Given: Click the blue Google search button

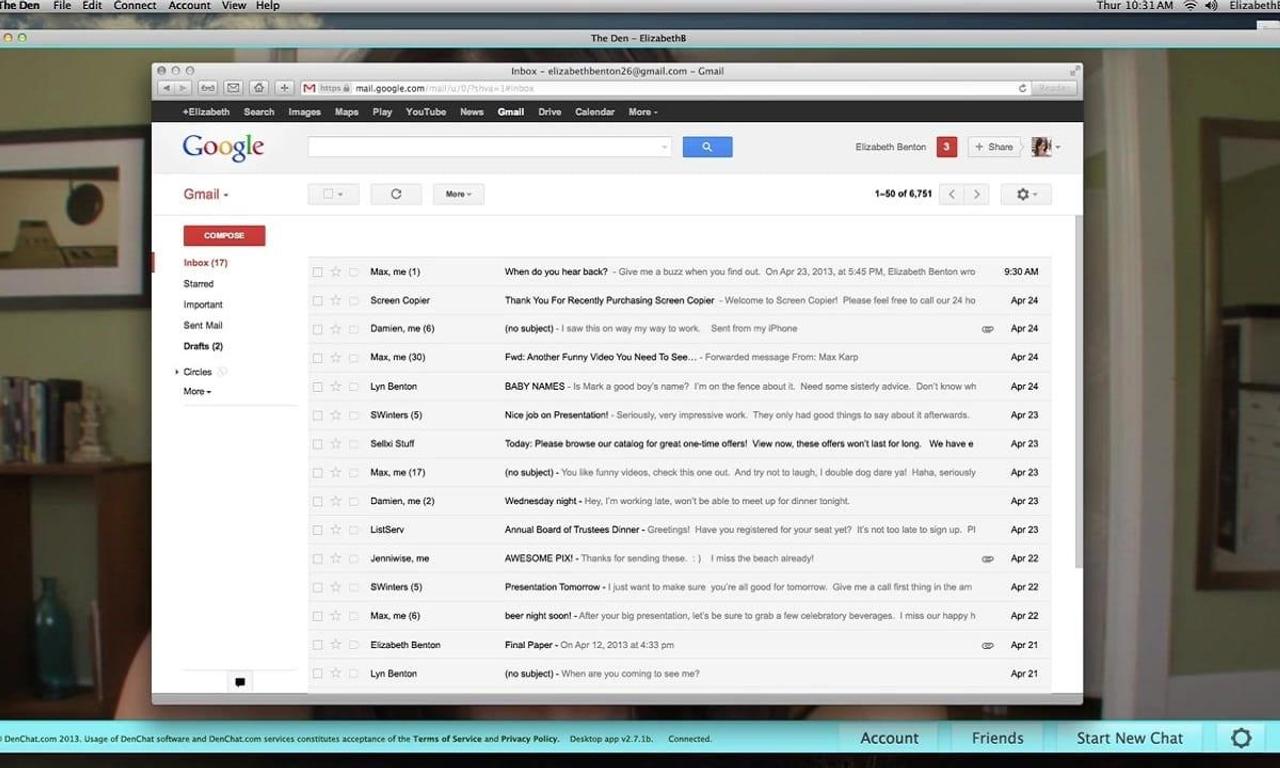Looking at the screenshot, I should pyautogui.click(x=707, y=147).
